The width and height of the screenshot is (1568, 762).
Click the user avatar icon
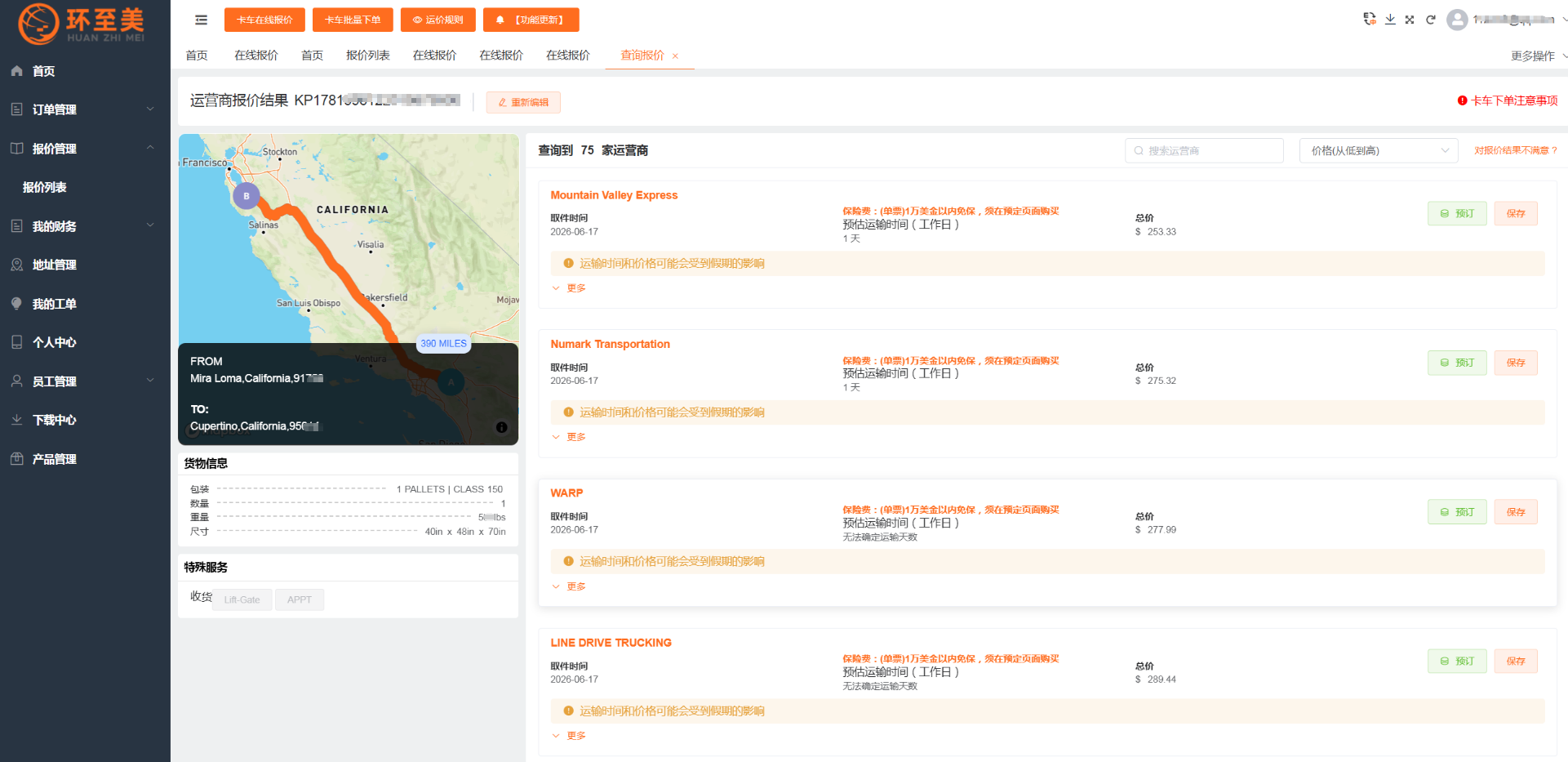(x=1457, y=20)
